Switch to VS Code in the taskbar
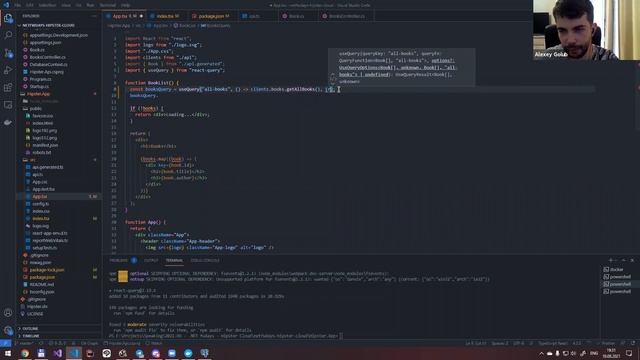640x360 pixels. pyautogui.click(x=74, y=353)
